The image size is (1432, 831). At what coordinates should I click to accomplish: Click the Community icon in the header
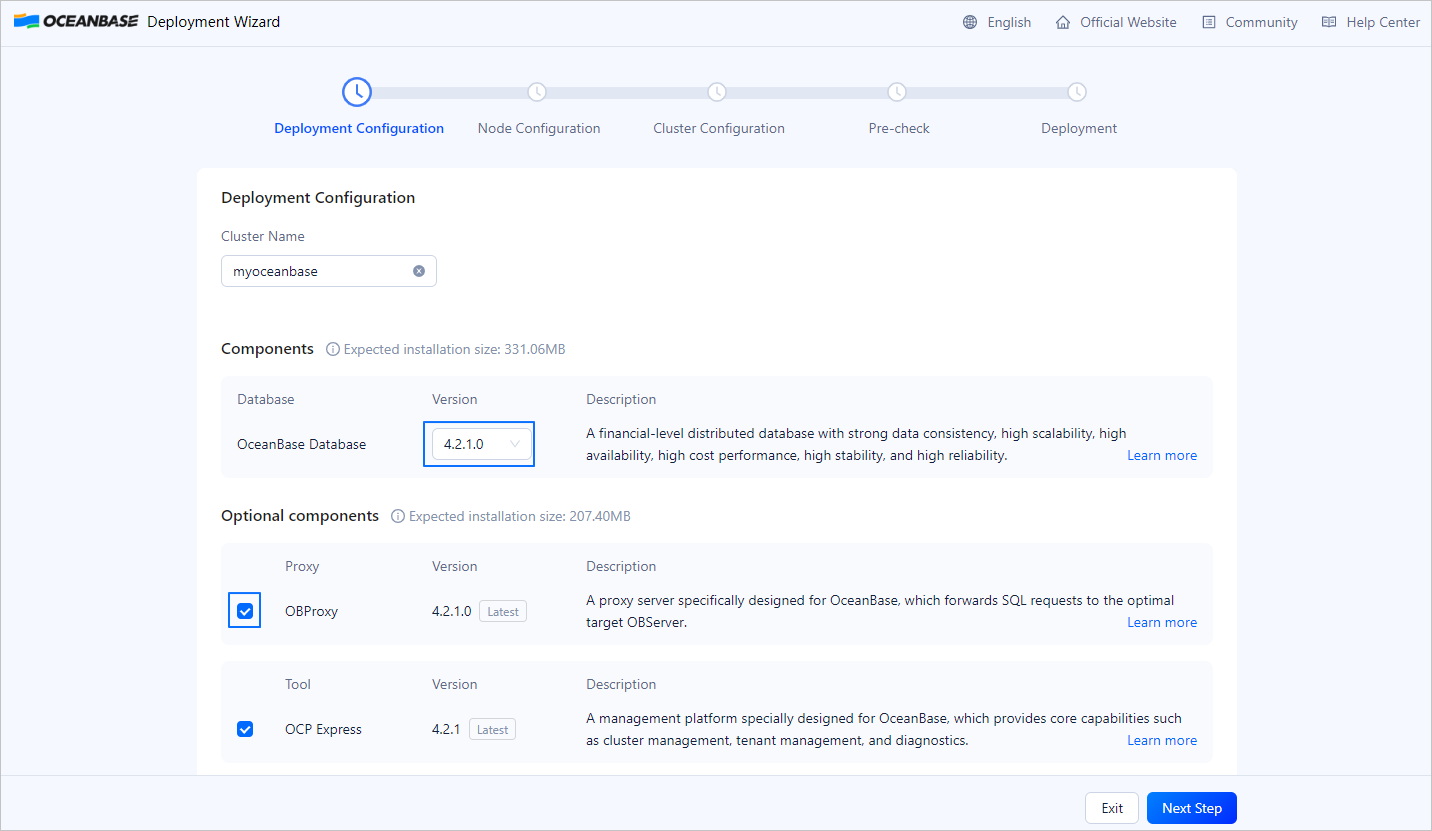pos(1208,21)
